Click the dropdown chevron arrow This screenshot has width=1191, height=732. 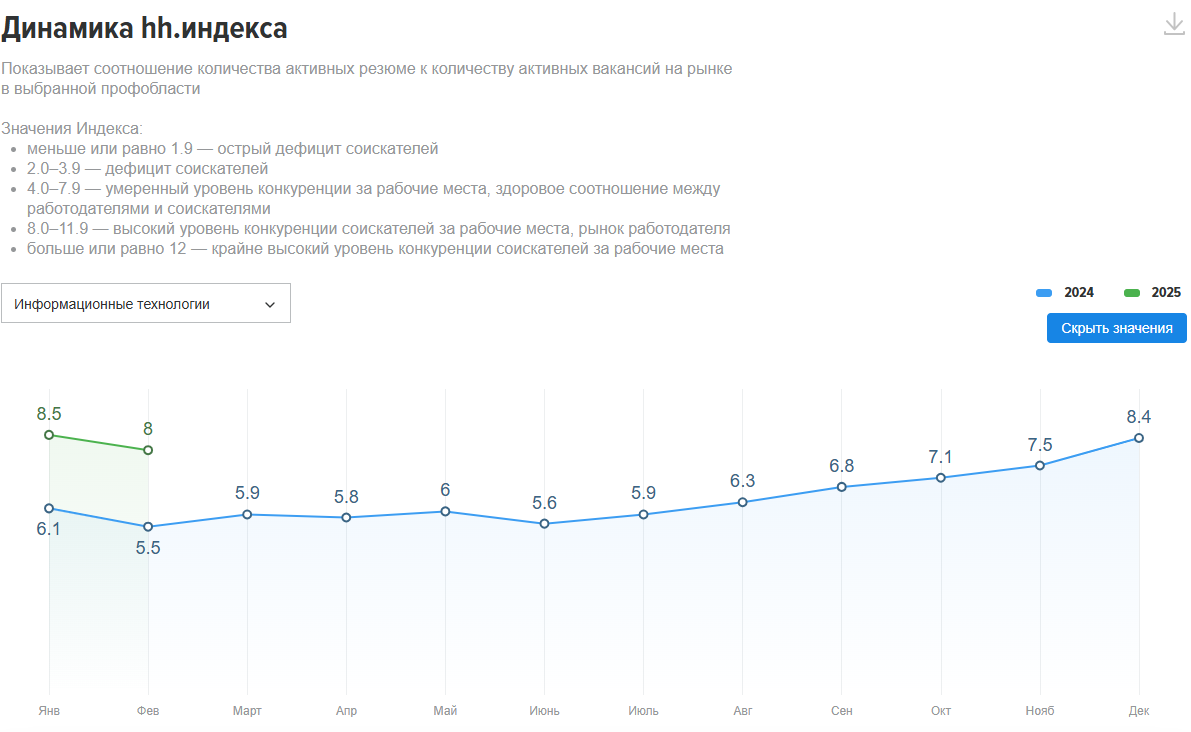coord(269,305)
